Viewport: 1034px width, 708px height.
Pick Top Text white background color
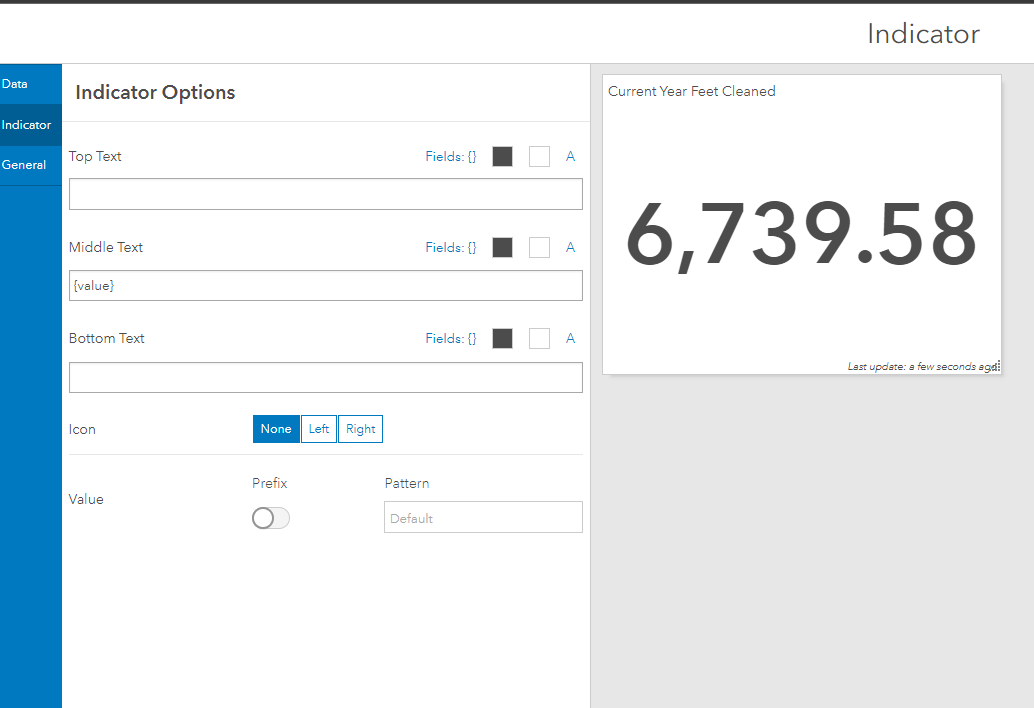click(539, 157)
